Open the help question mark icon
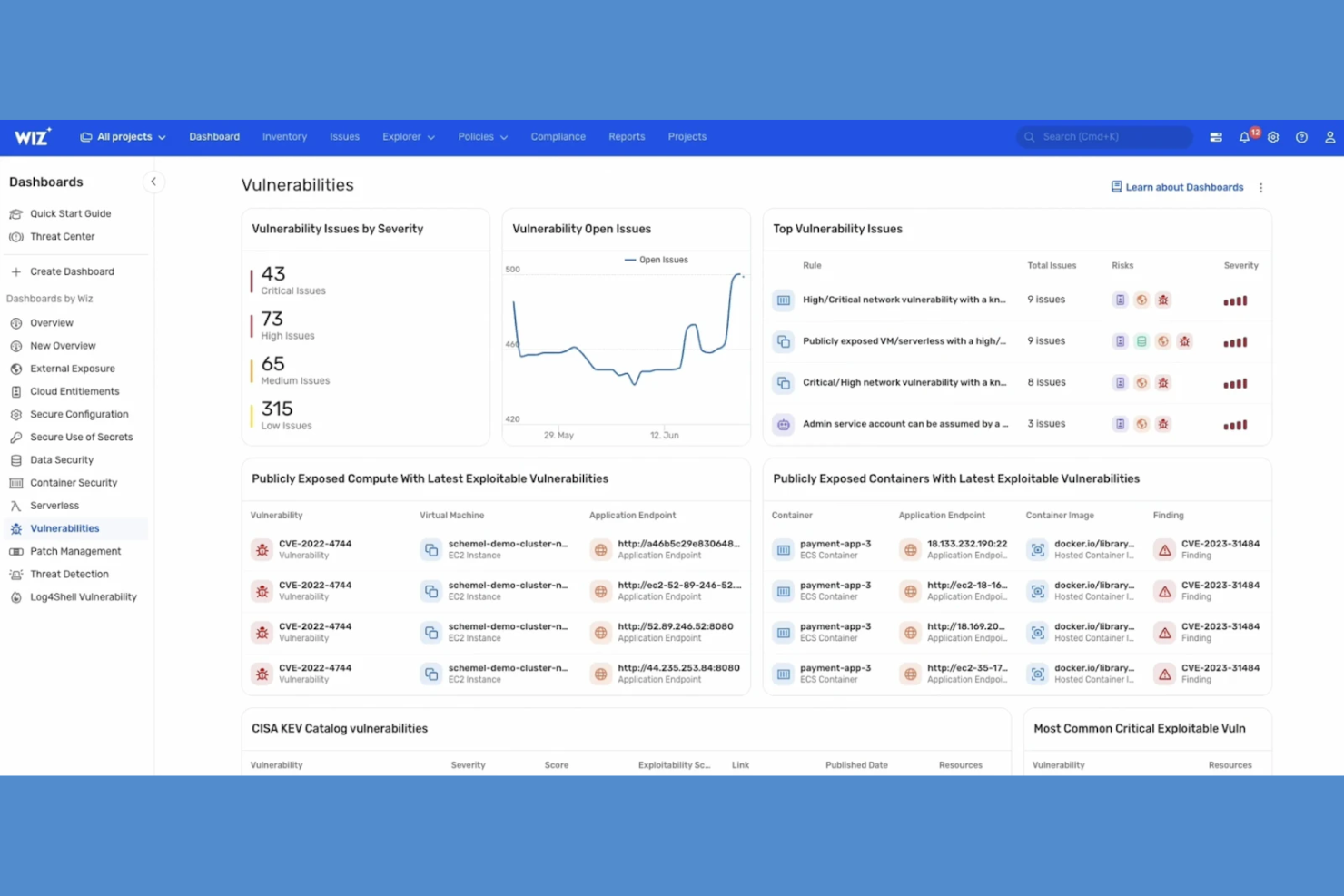 click(1301, 137)
